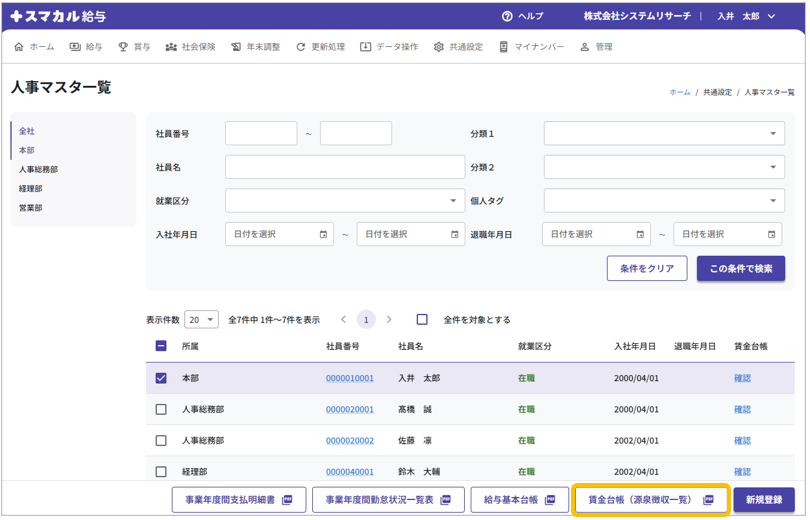Click the この条件で検索 button

tap(740, 269)
